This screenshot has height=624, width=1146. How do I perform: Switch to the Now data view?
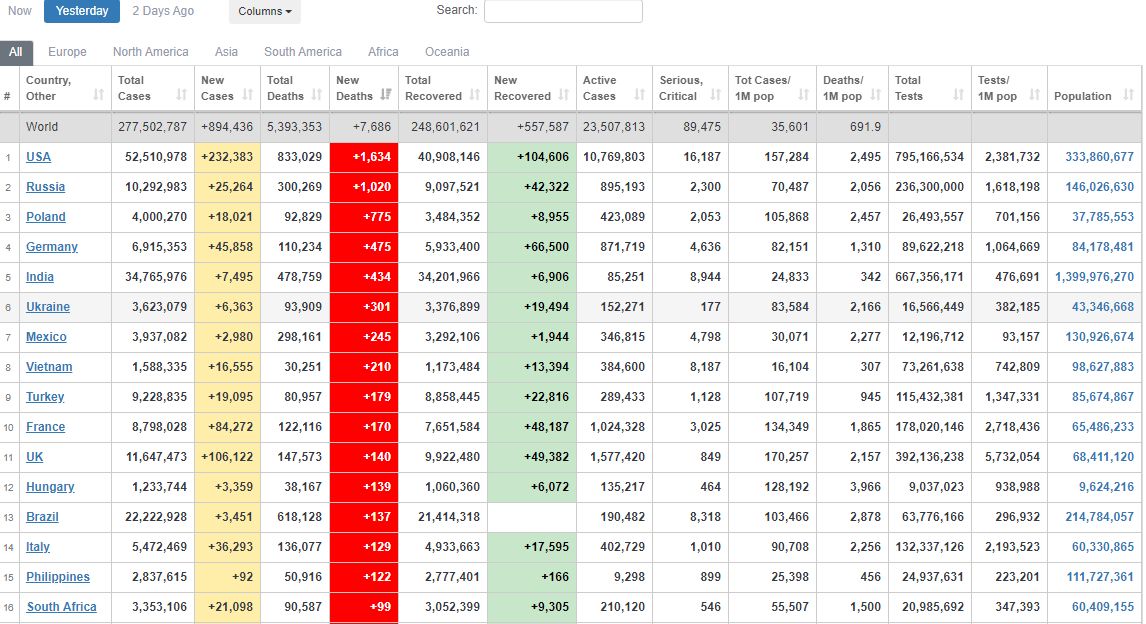20,11
